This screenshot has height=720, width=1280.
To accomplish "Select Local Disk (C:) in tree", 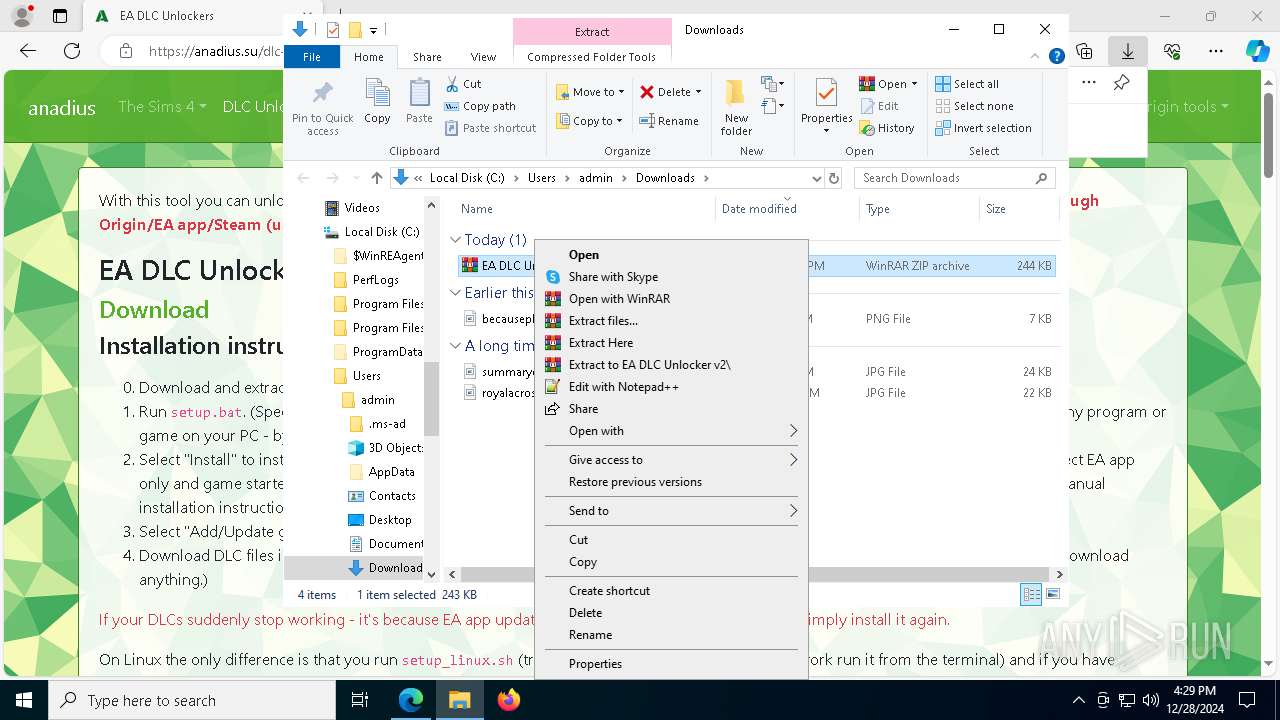I will (x=382, y=232).
